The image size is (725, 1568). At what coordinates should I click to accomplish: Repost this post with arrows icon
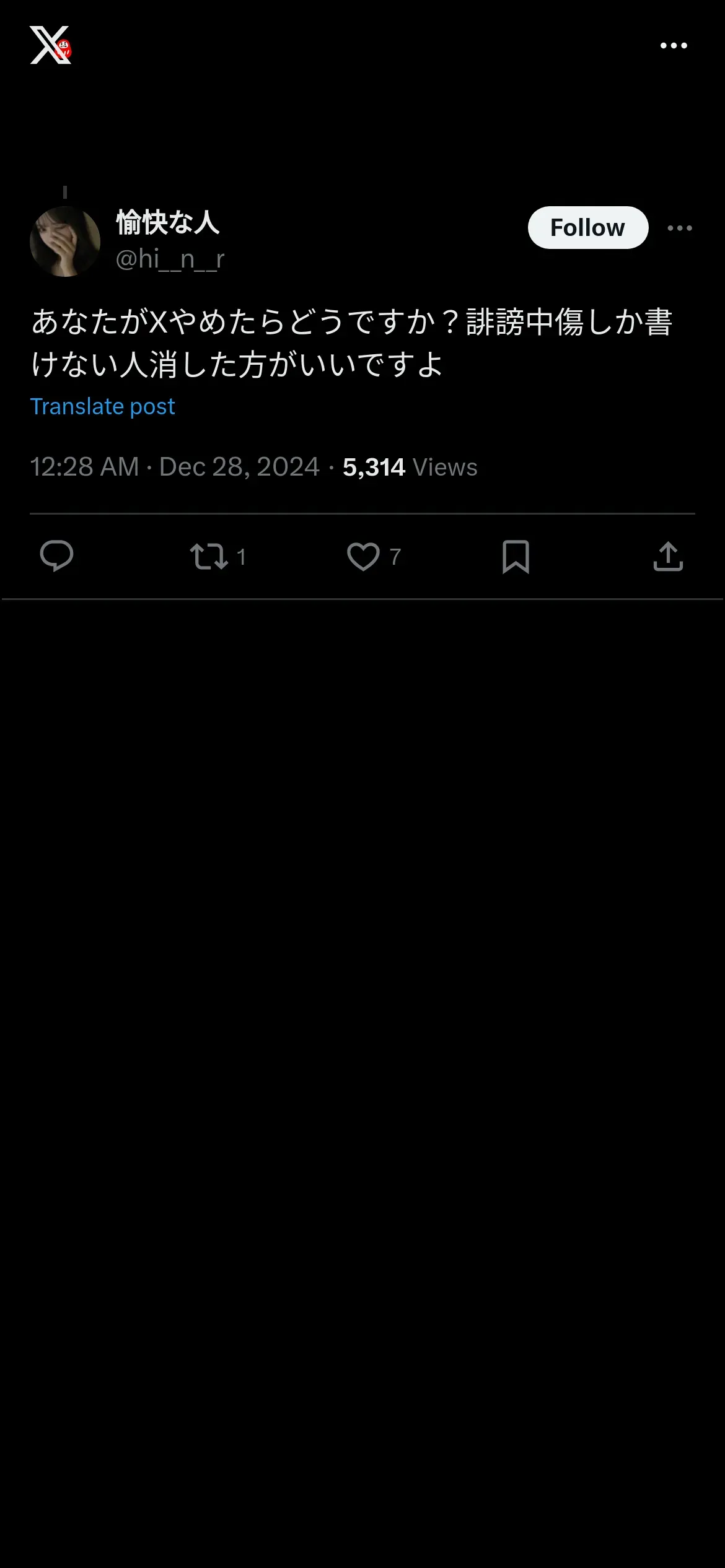pyautogui.click(x=209, y=556)
